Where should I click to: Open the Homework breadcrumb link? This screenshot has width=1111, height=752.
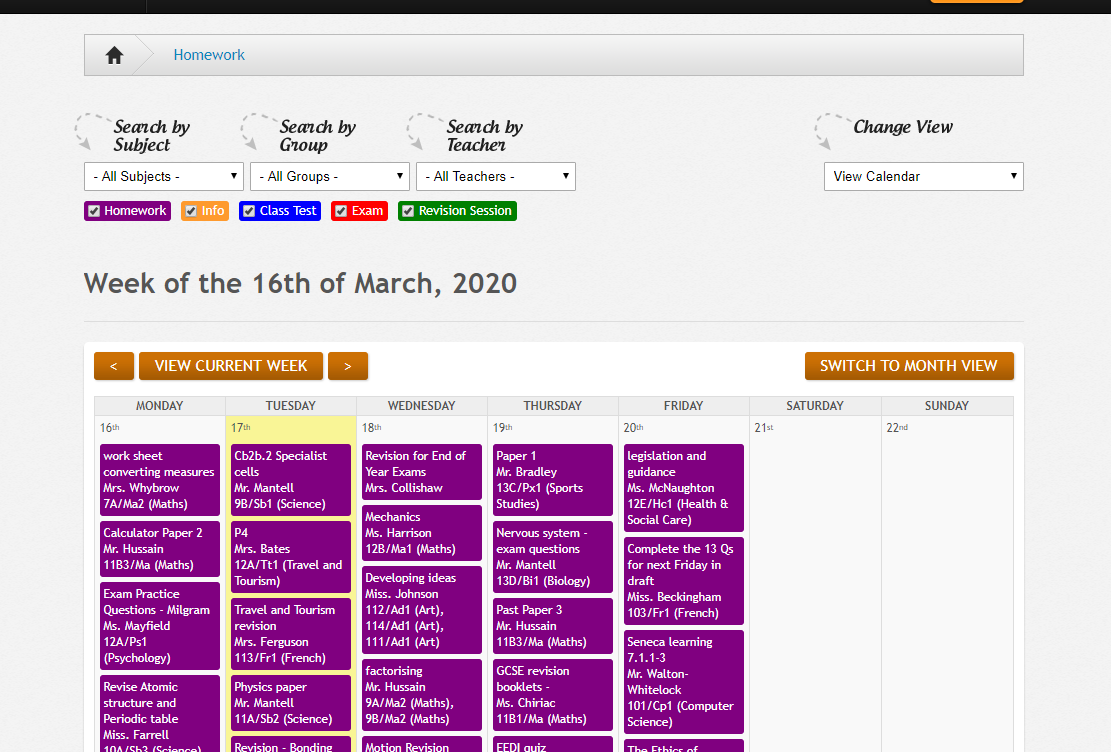(x=209, y=54)
